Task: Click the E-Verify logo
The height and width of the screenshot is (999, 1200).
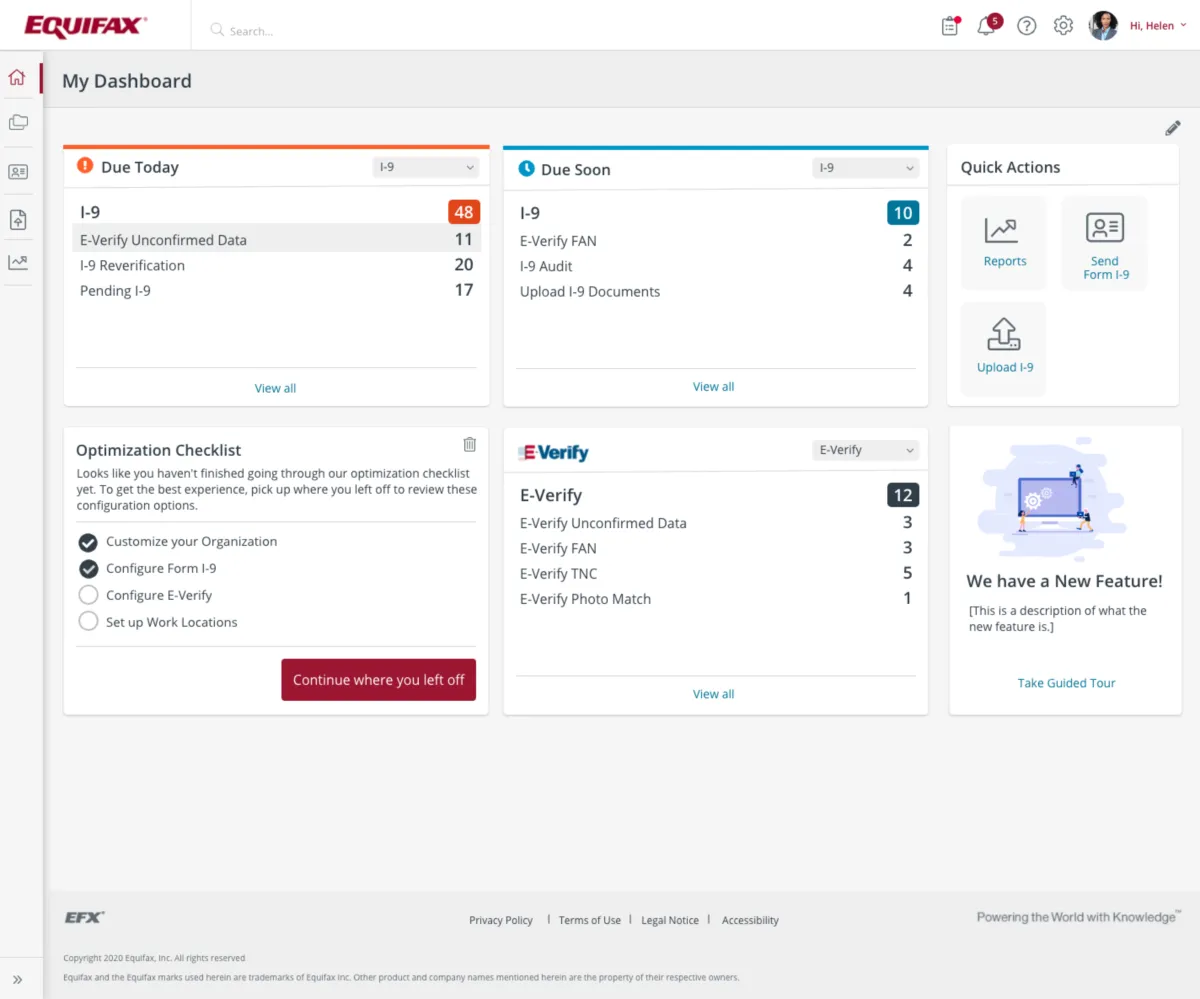Action: tap(553, 452)
